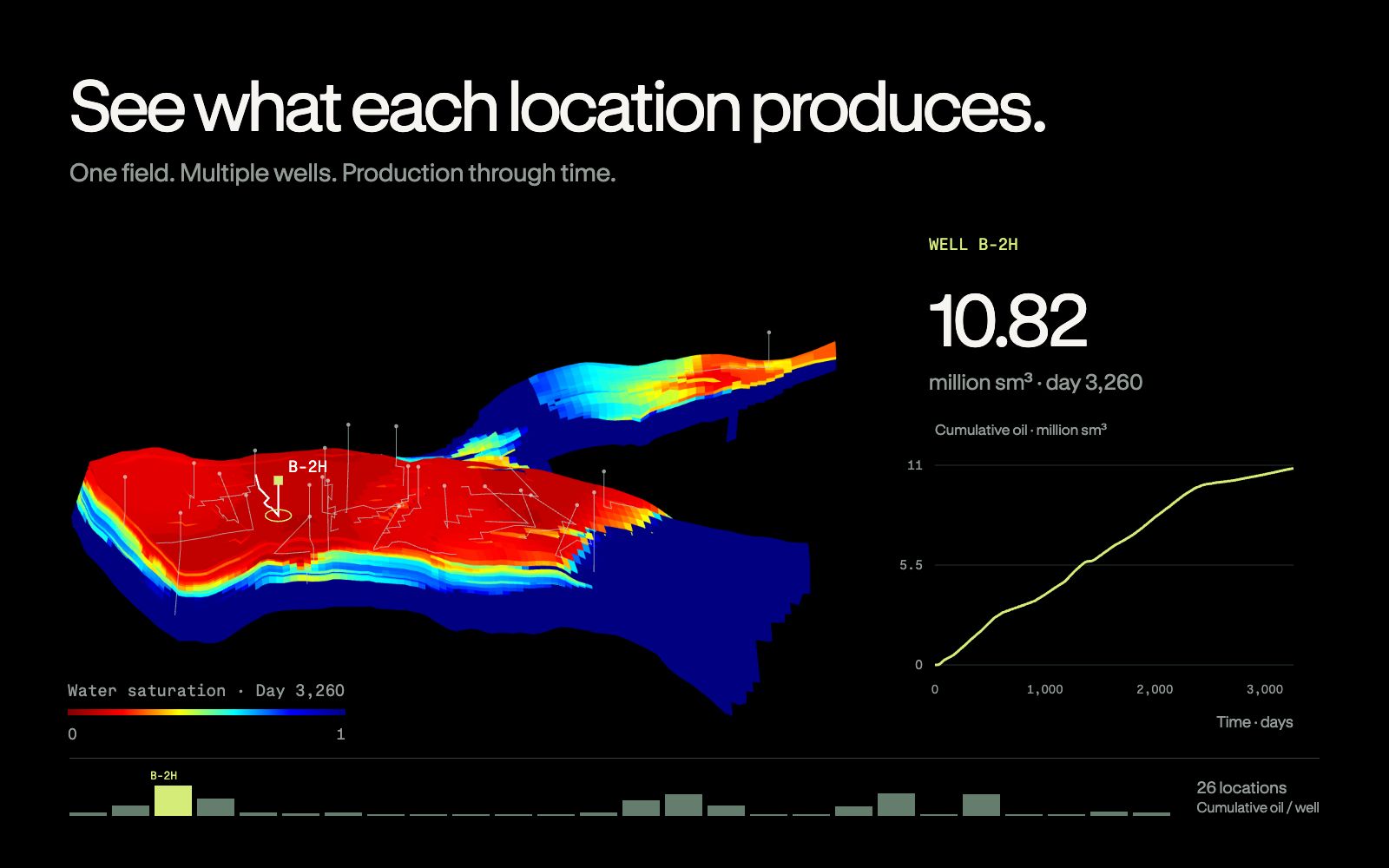1389x868 pixels.
Task: Click the highlighted B-2H bar in the well chart
Action: (x=173, y=800)
